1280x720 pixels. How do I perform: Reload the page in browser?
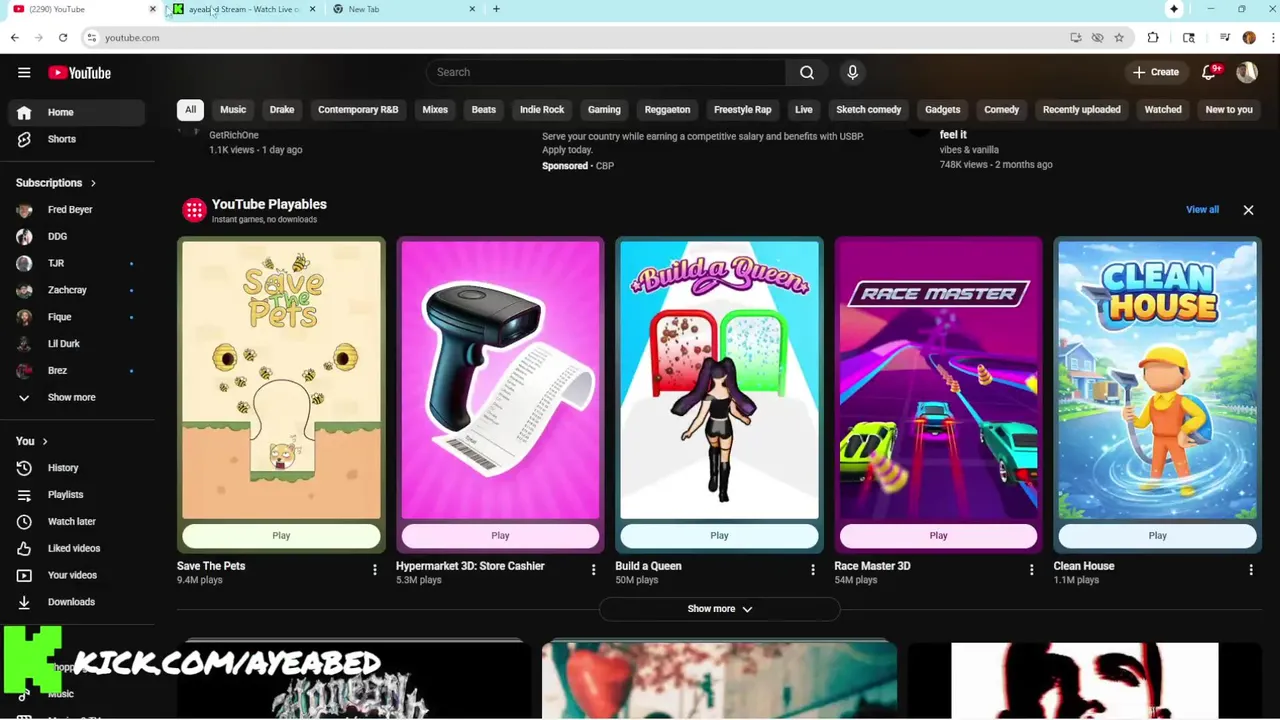(x=62, y=38)
